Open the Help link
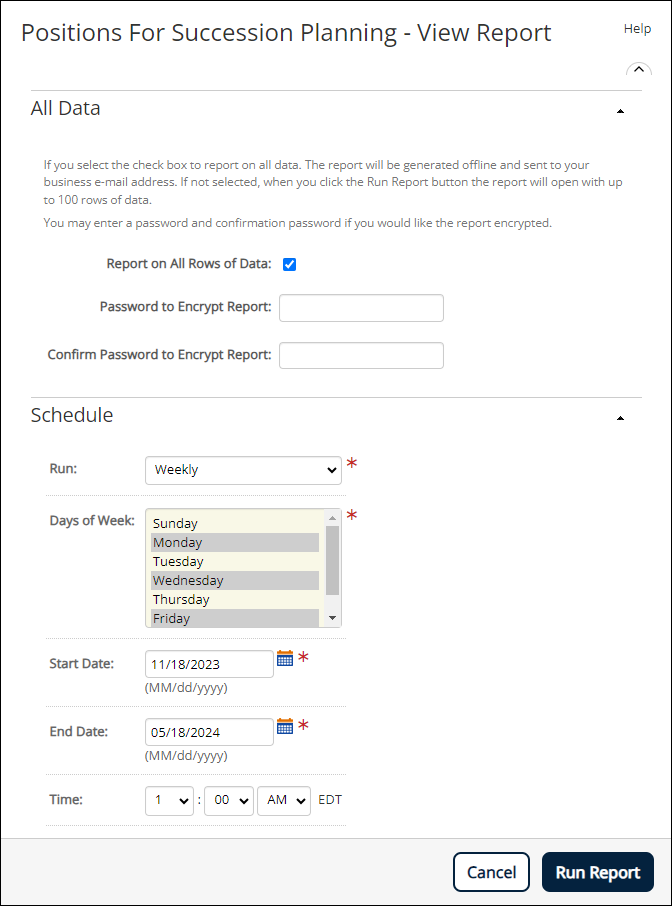This screenshot has height=906, width=672. click(637, 29)
